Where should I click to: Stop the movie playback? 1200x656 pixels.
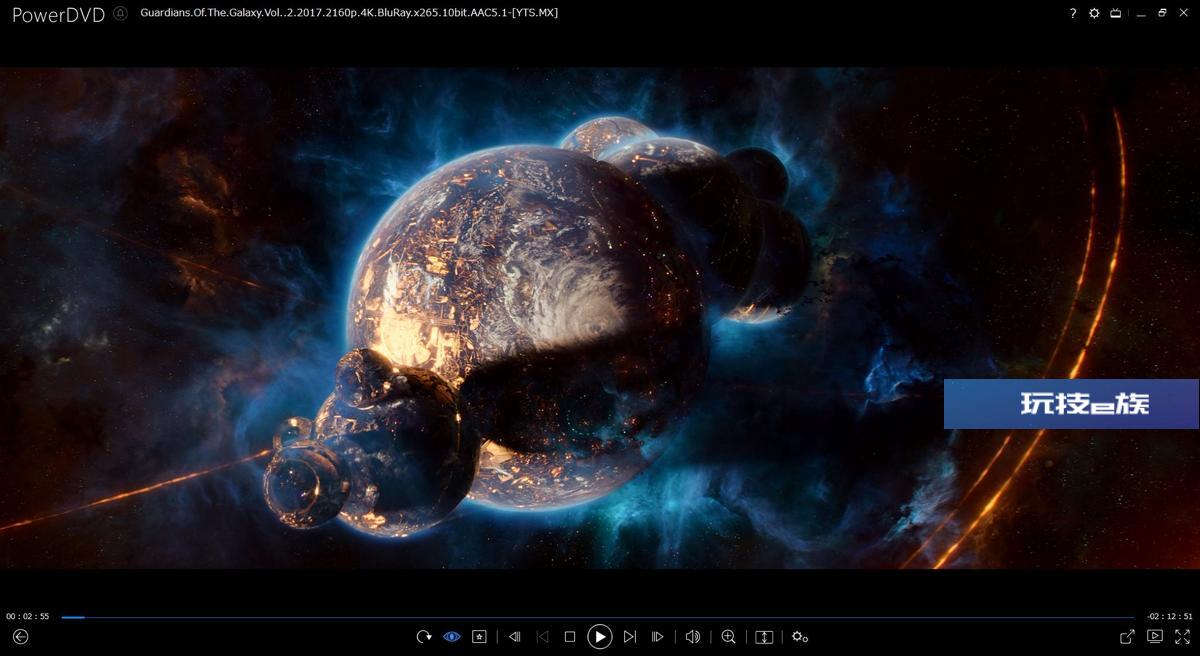point(570,637)
